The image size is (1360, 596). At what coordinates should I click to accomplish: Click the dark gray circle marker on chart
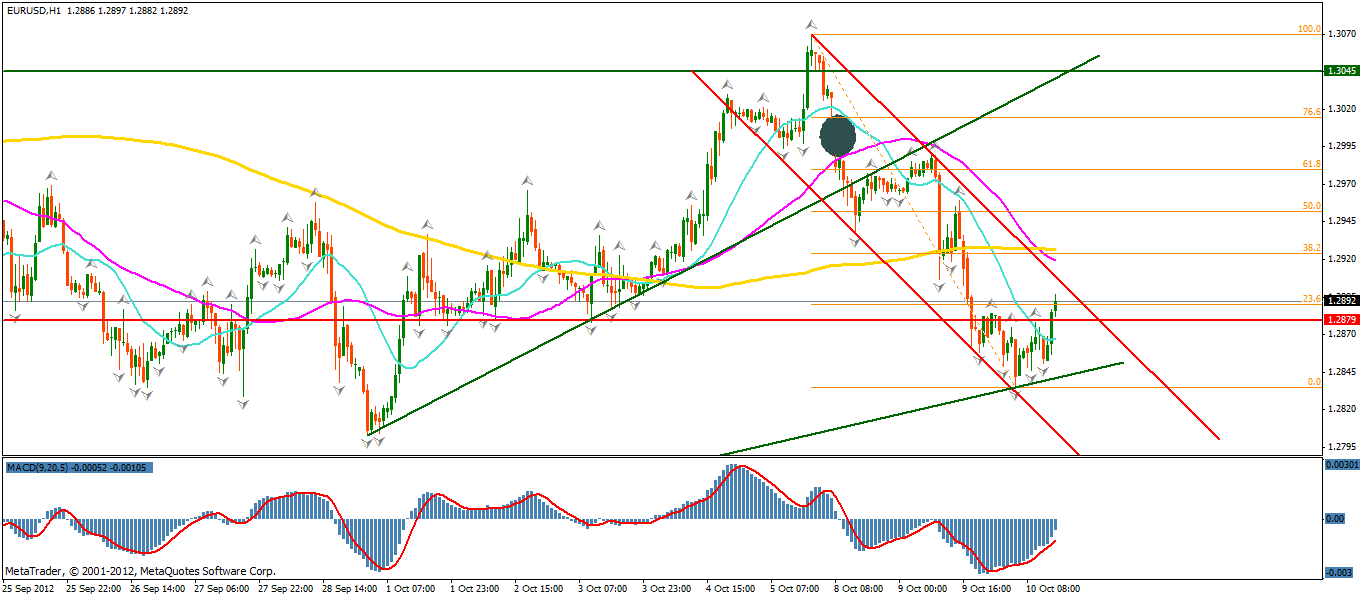[837, 134]
